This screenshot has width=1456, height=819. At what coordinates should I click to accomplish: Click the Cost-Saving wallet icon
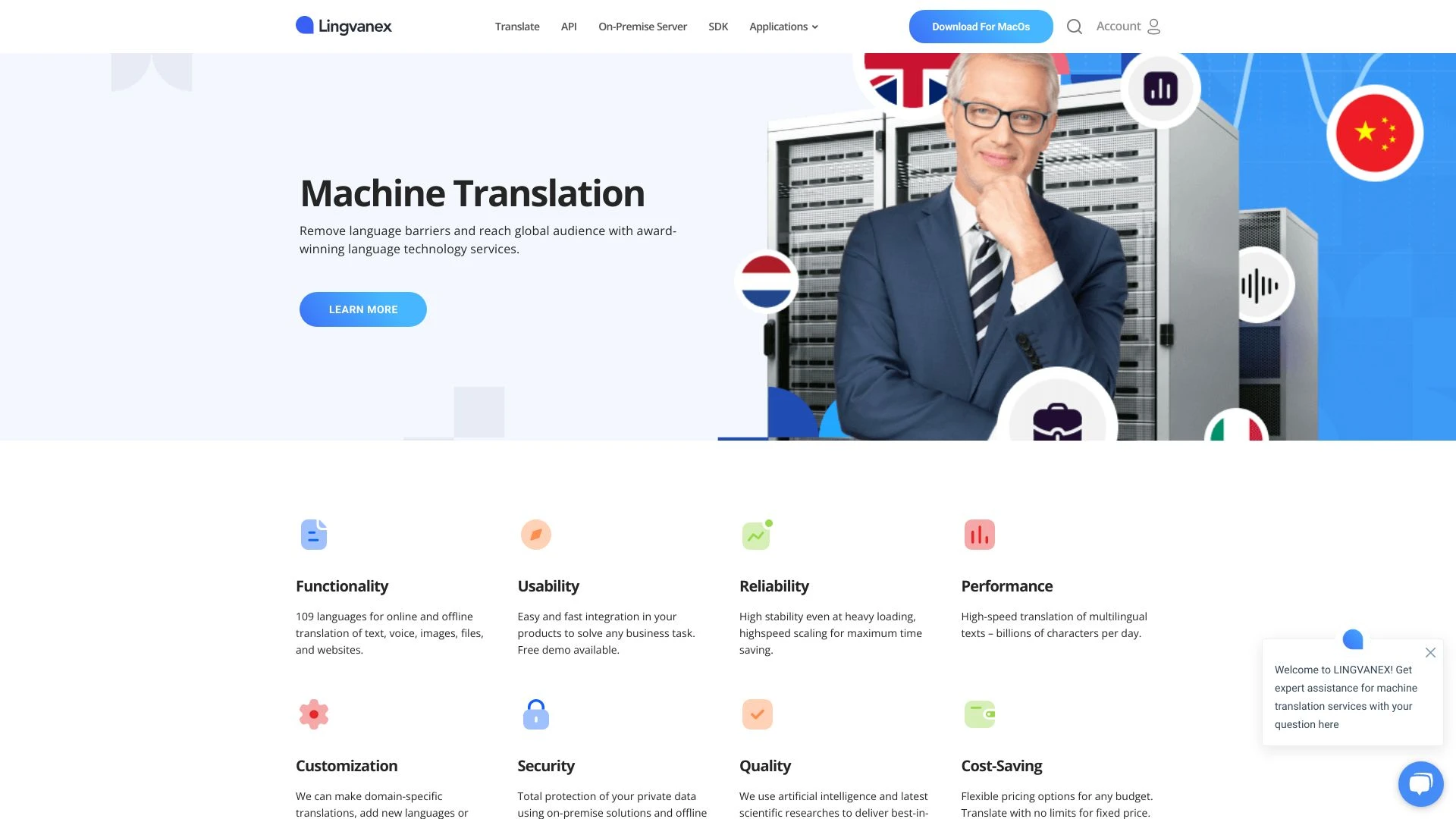pyautogui.click(x=978, y=714)
